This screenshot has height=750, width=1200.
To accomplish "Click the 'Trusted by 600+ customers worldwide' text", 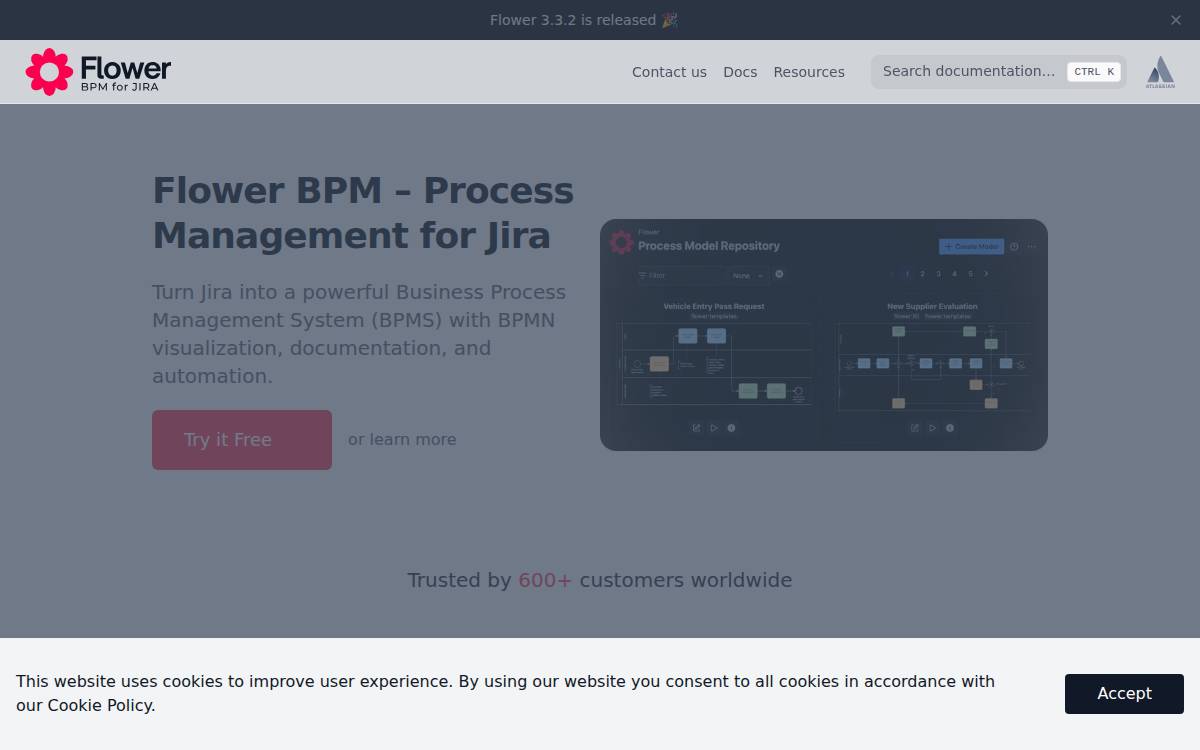I will [600, 580].
